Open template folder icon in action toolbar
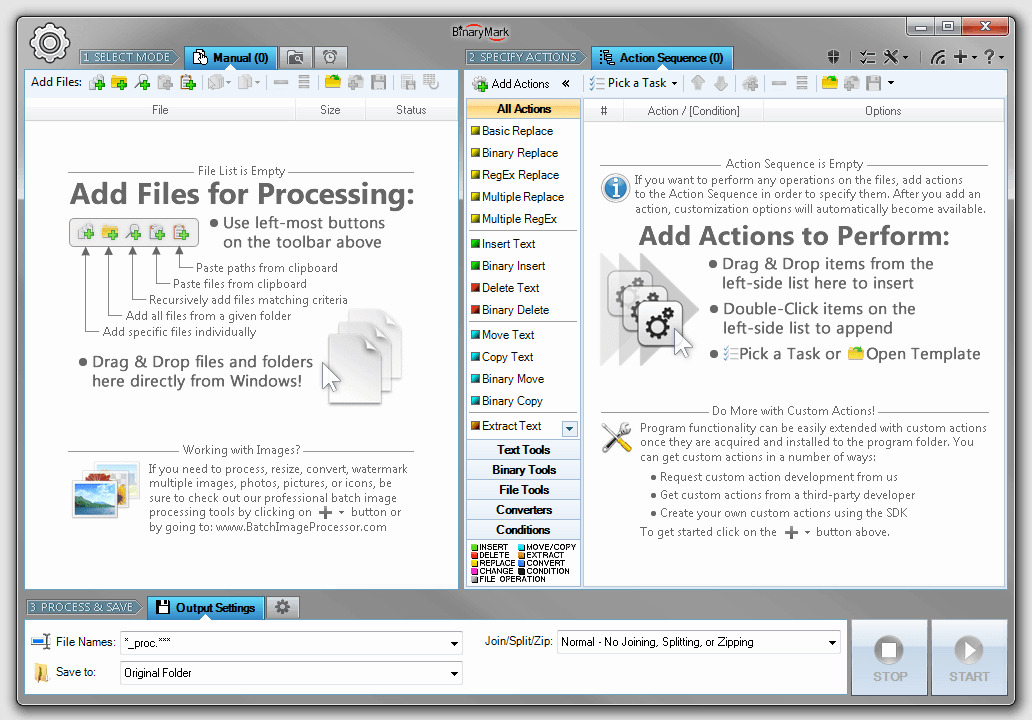Image resolution: width=1032 pixels, height=720 pixels. point(829,83)
